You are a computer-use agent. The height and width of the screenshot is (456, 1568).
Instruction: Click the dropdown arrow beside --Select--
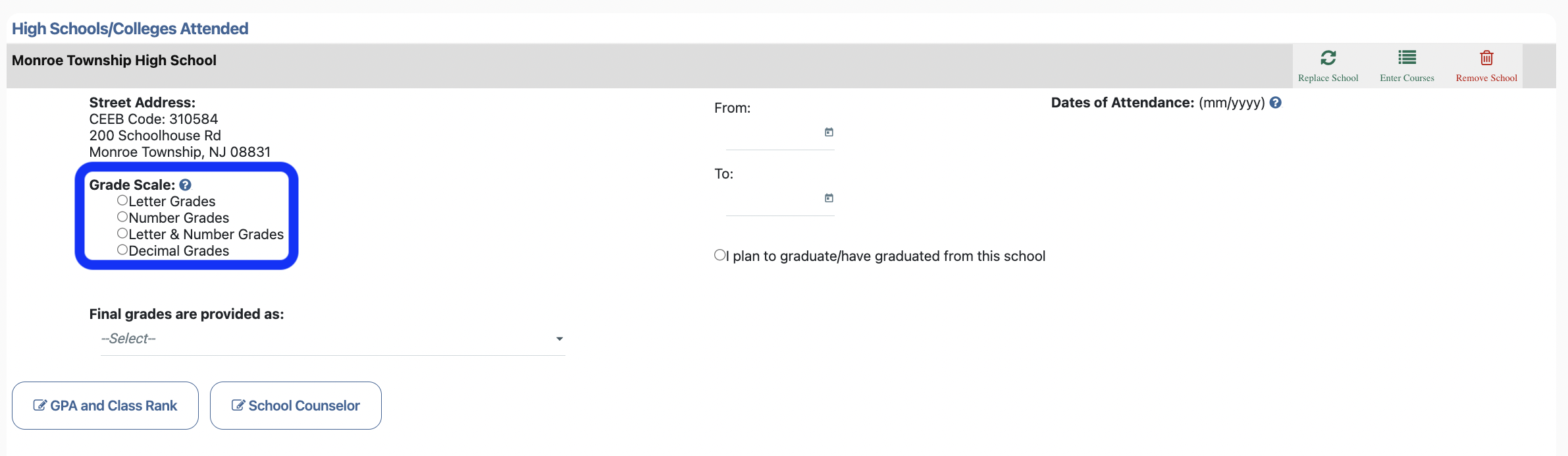[x=559, y=339]
